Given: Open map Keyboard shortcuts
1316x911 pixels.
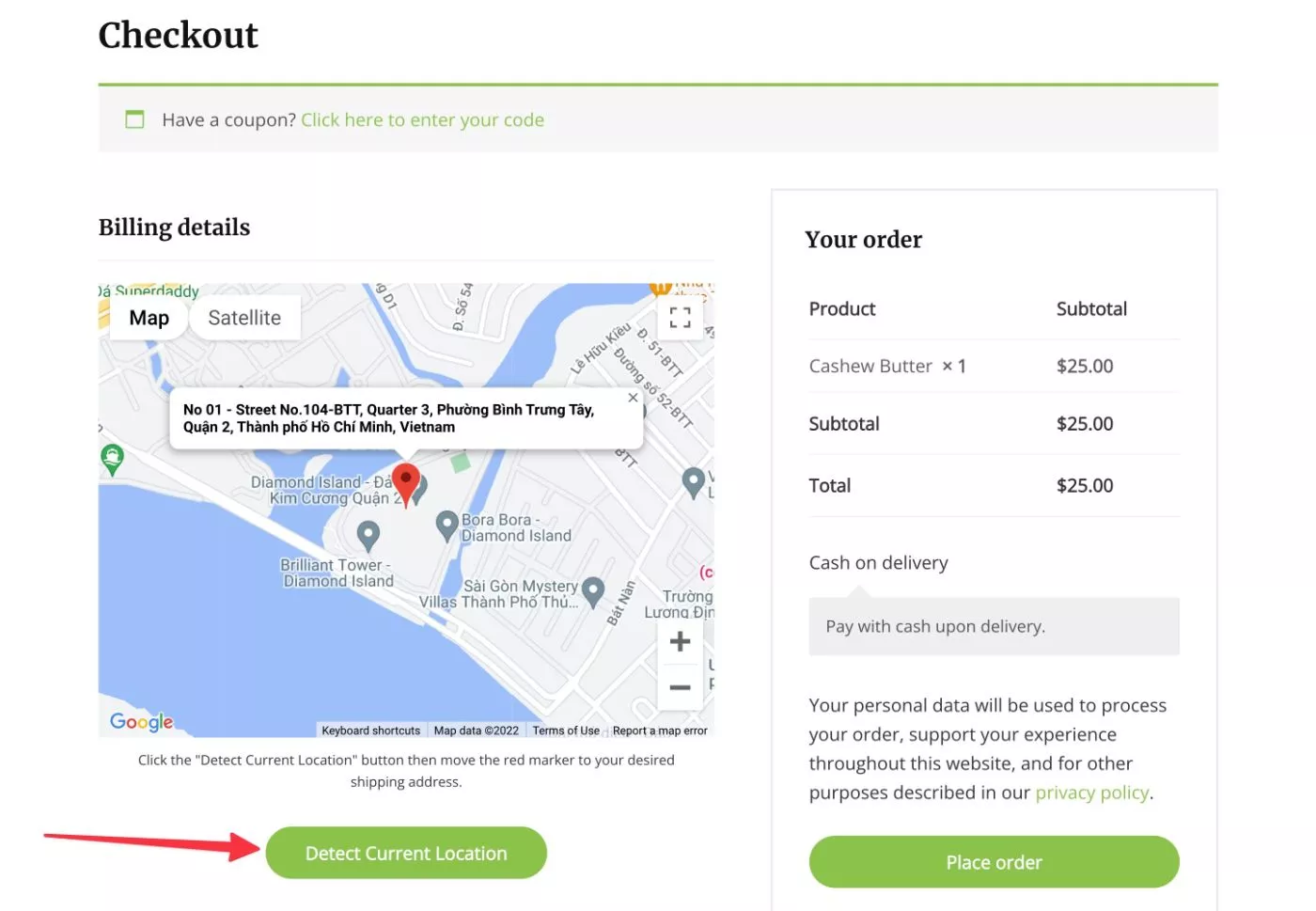Looking at the screenshot, I should coord(370,730).
